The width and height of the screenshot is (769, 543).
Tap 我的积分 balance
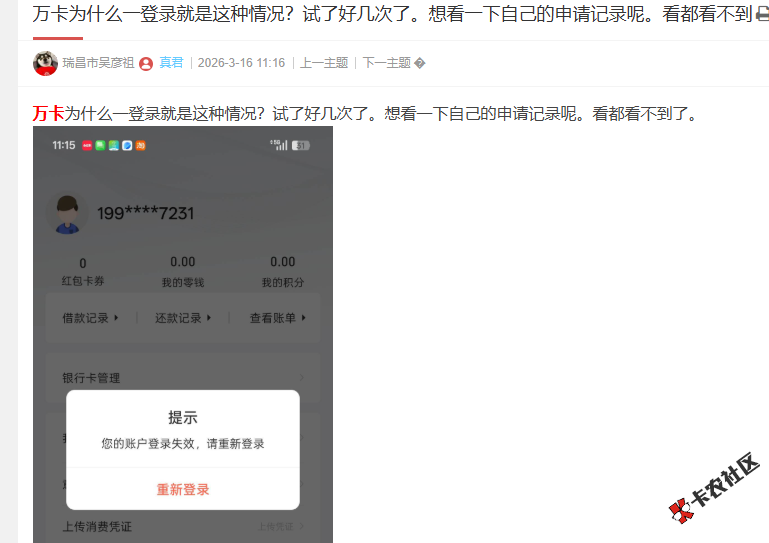point(283,272)
